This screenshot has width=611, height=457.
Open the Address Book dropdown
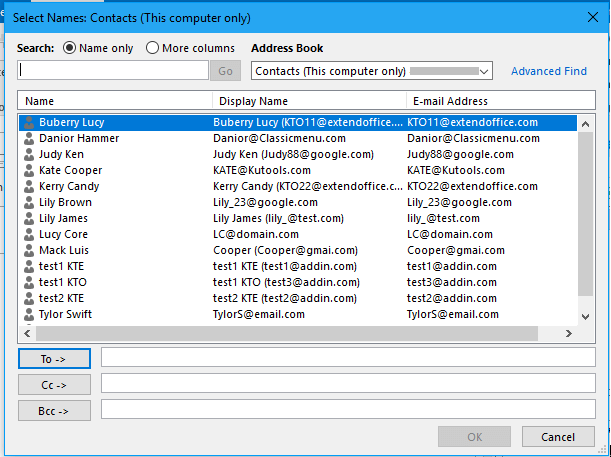tap(484, 71)
